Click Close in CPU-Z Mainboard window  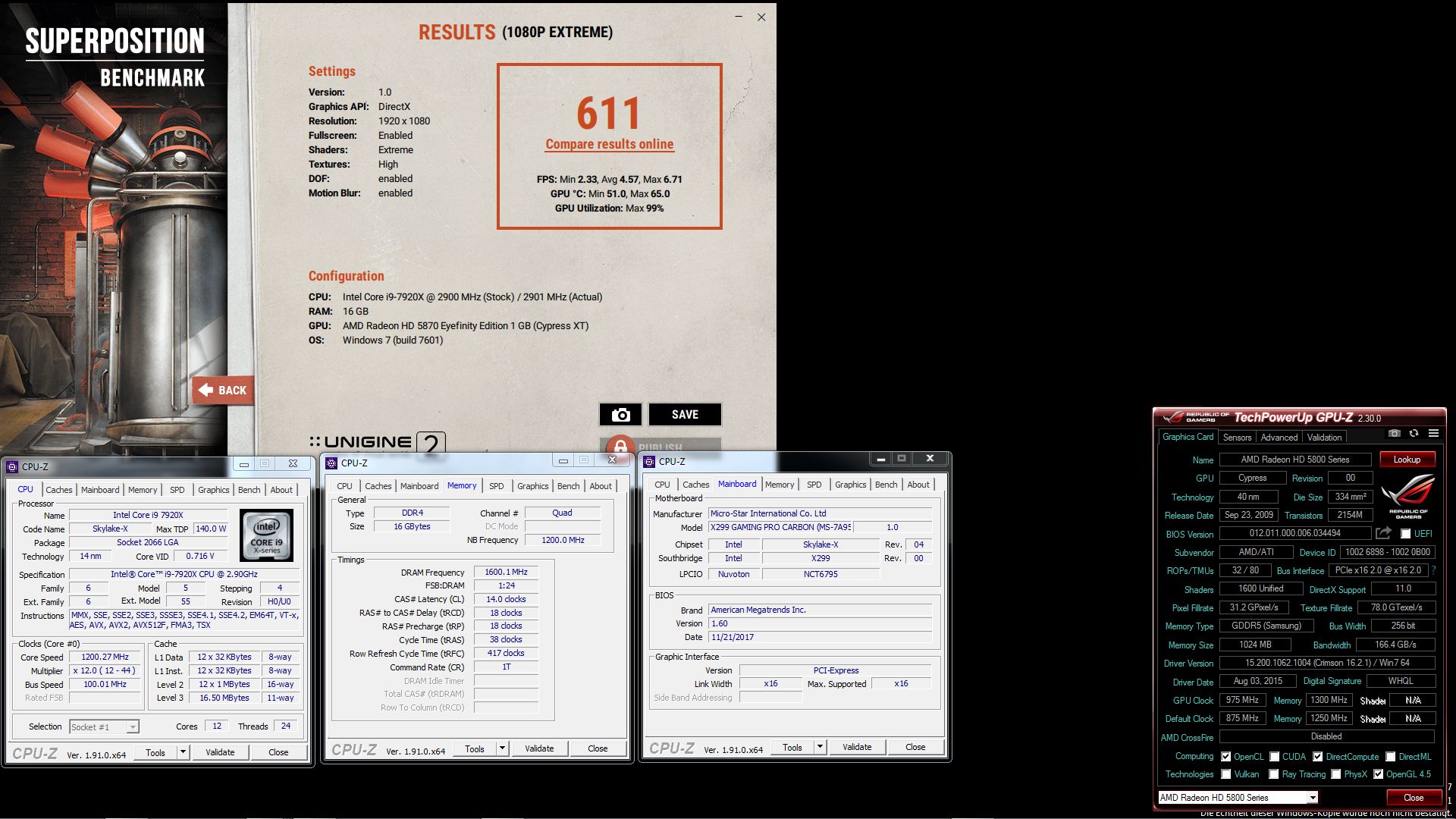[915, 747]
